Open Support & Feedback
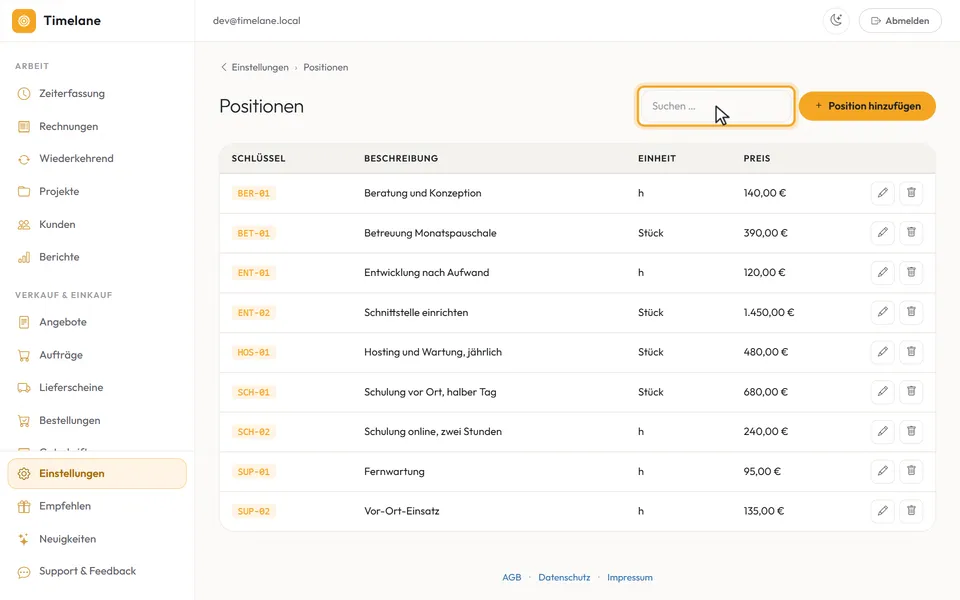Screen dimensions: 960x600 (97, 571)
